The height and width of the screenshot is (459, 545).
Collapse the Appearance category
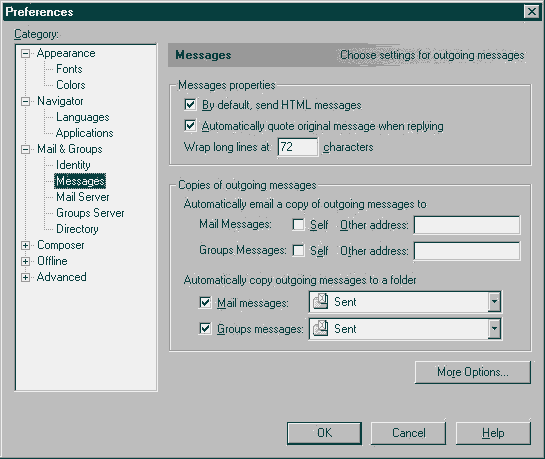pos(25,54)
